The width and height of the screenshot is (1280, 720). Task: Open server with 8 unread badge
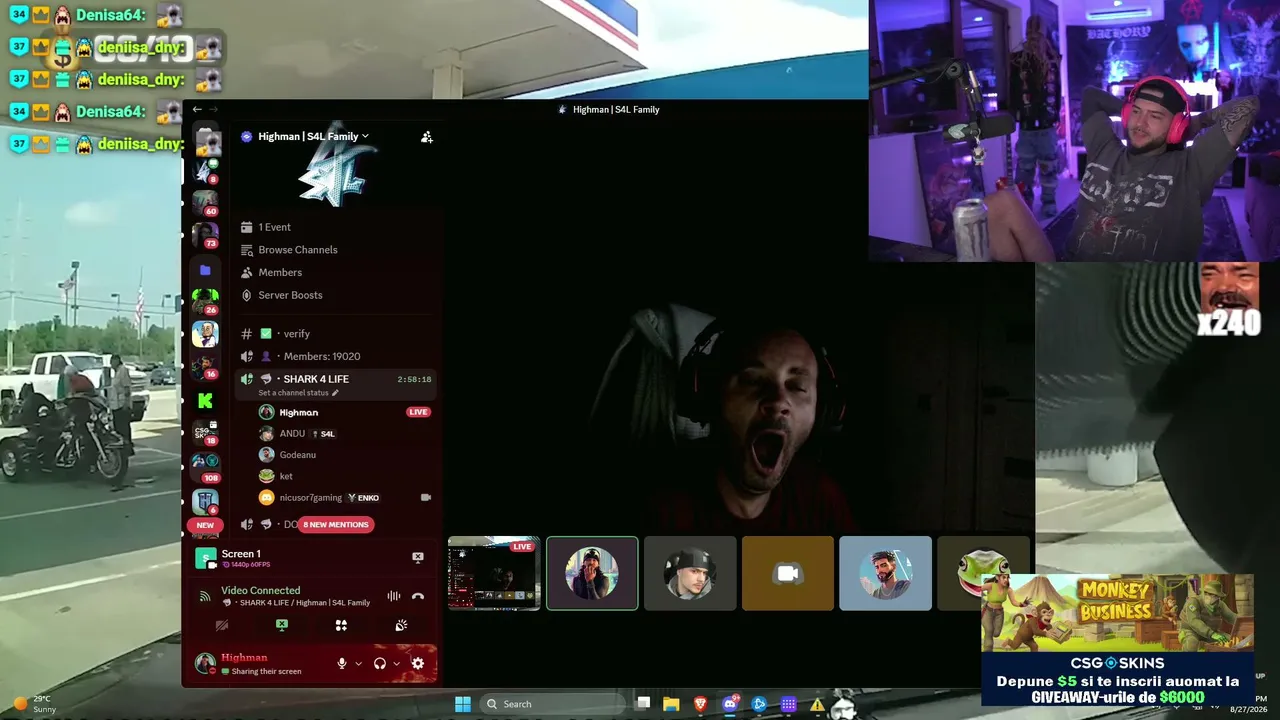click(205, 171)
